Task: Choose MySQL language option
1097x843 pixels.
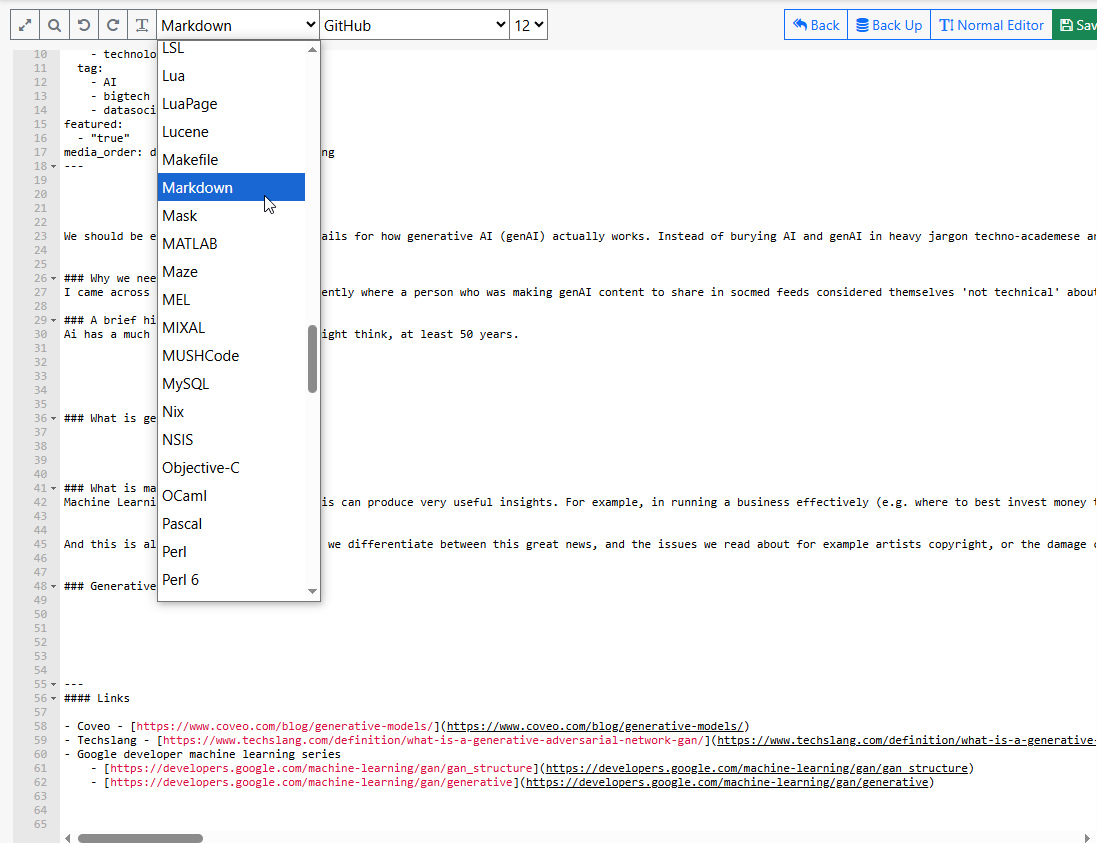Action: [x=232, y=383]
